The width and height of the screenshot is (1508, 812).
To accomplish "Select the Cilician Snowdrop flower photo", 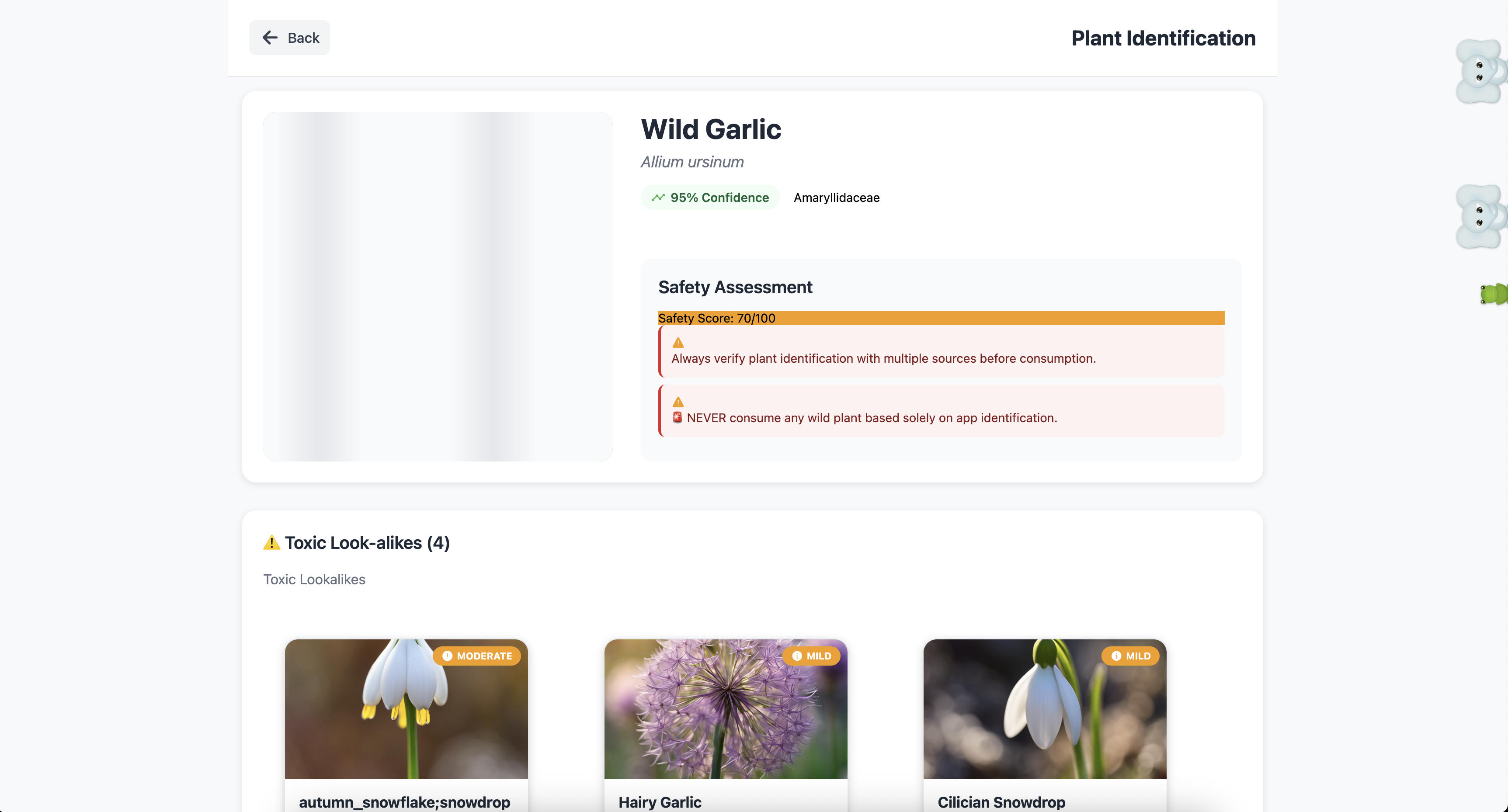I will tap(1045, 708).
